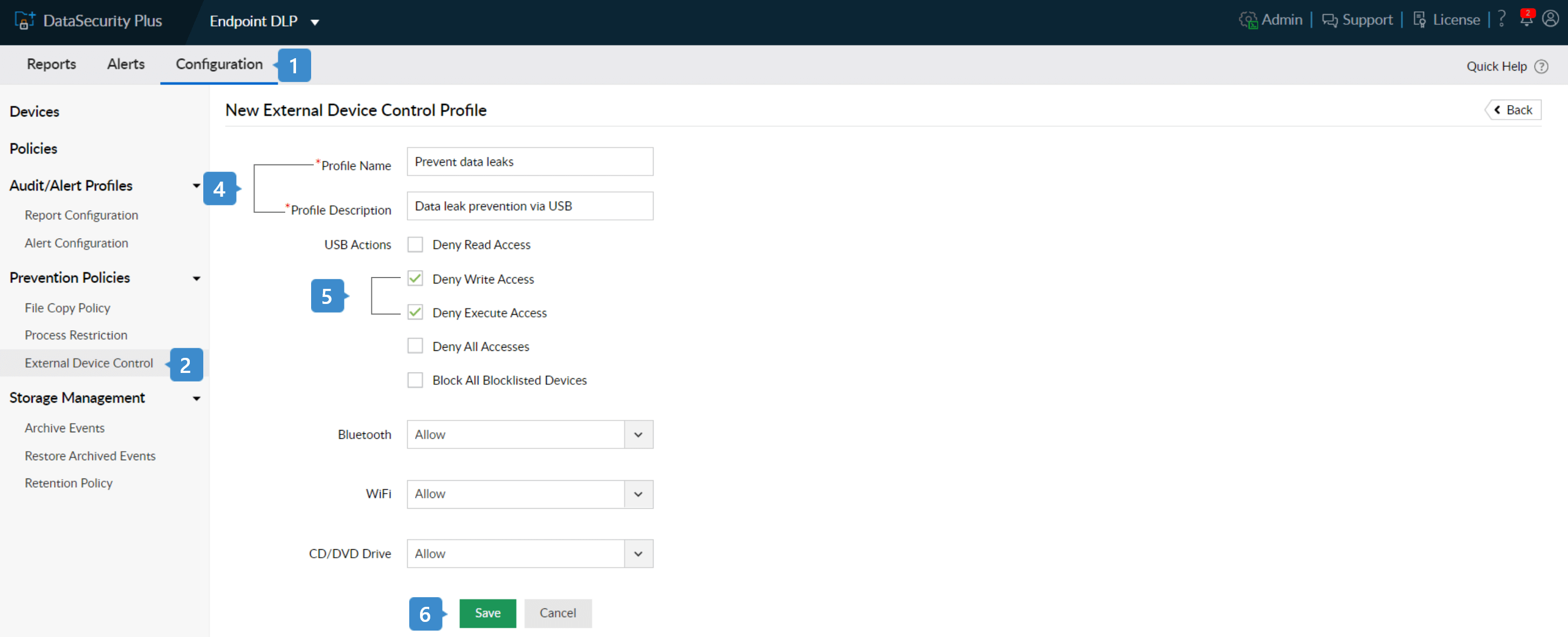Click the Profile Name input field

click(529, 161)
